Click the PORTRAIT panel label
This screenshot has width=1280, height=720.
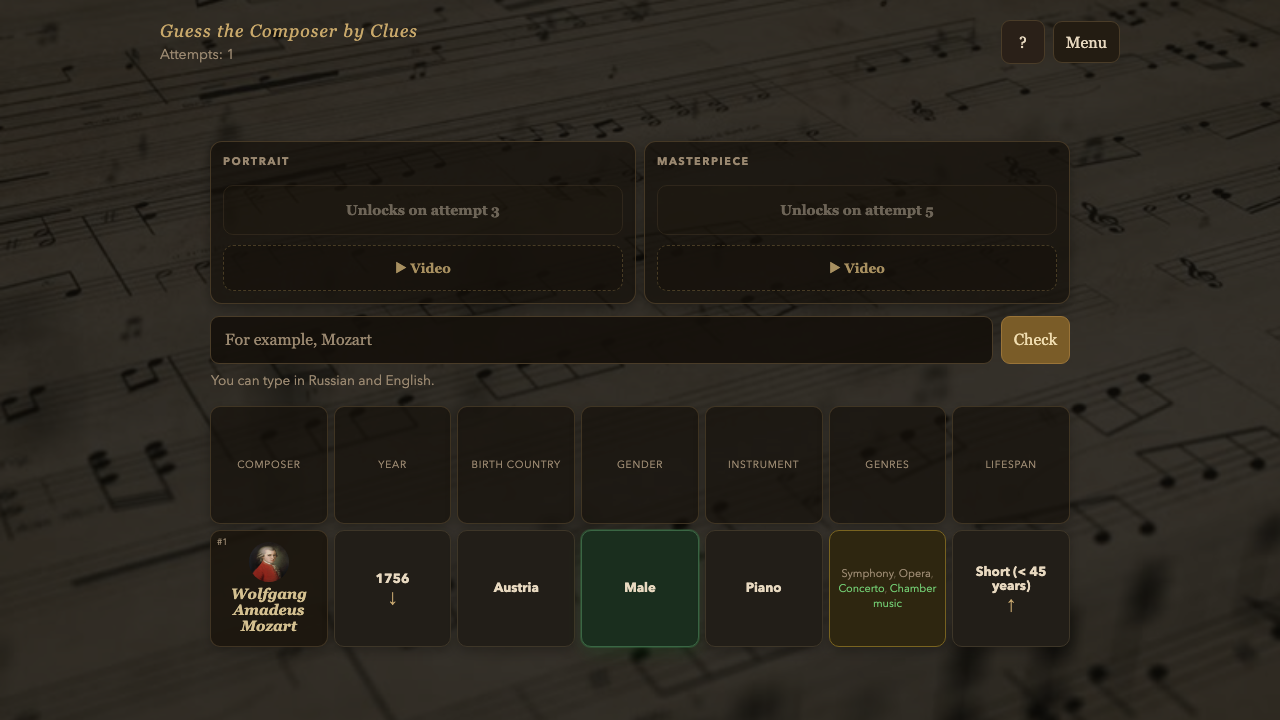pyautogui.click(x=256, y=161)
